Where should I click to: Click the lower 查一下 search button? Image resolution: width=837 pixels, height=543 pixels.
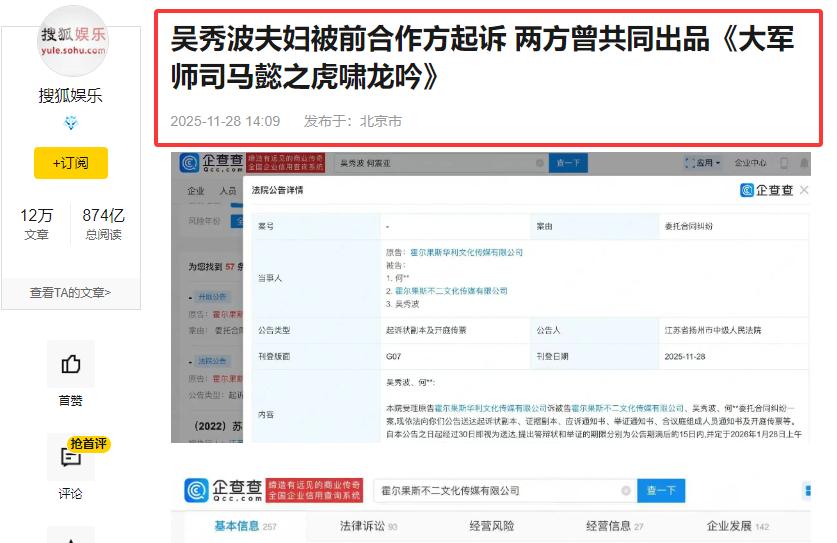[661, 491]
